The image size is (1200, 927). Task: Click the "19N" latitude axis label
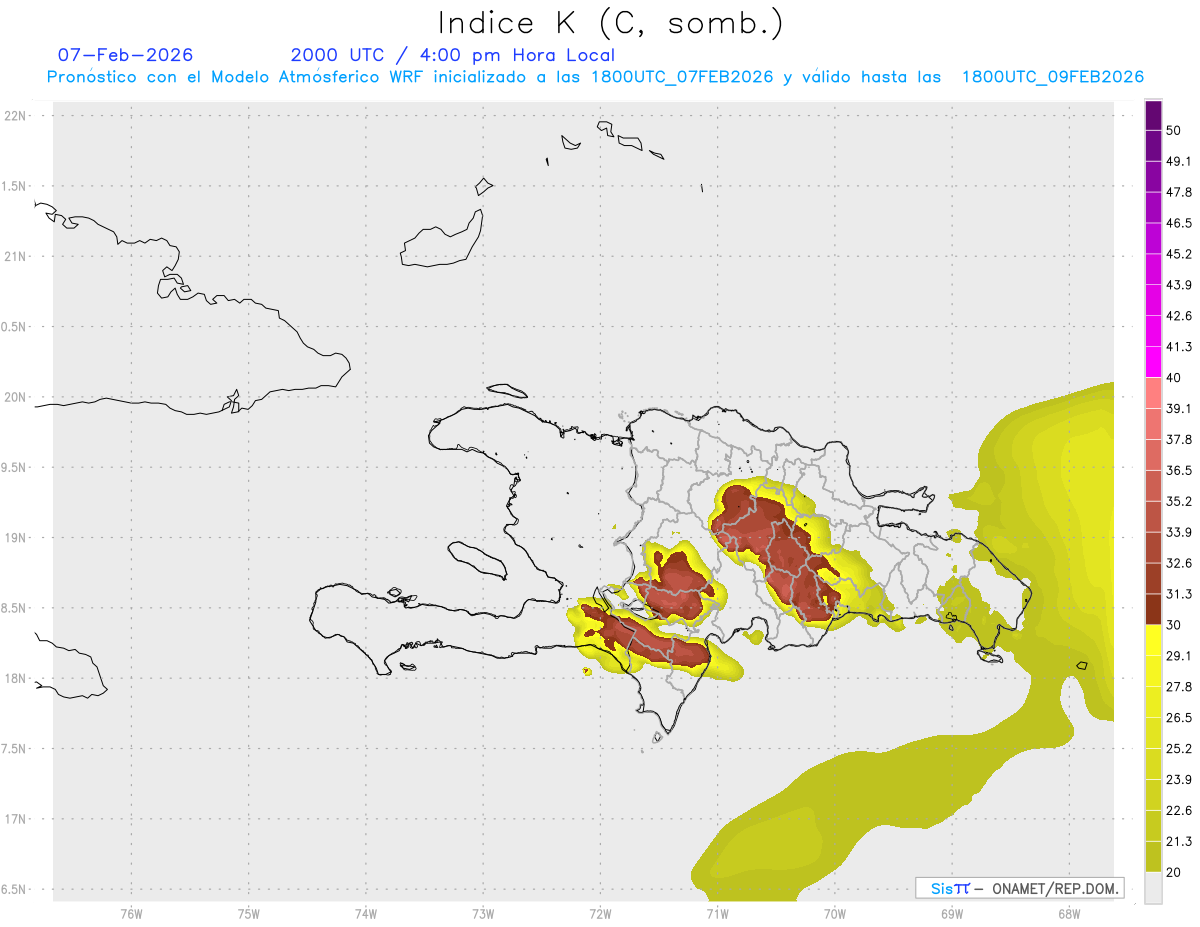(x=15, y=538)
